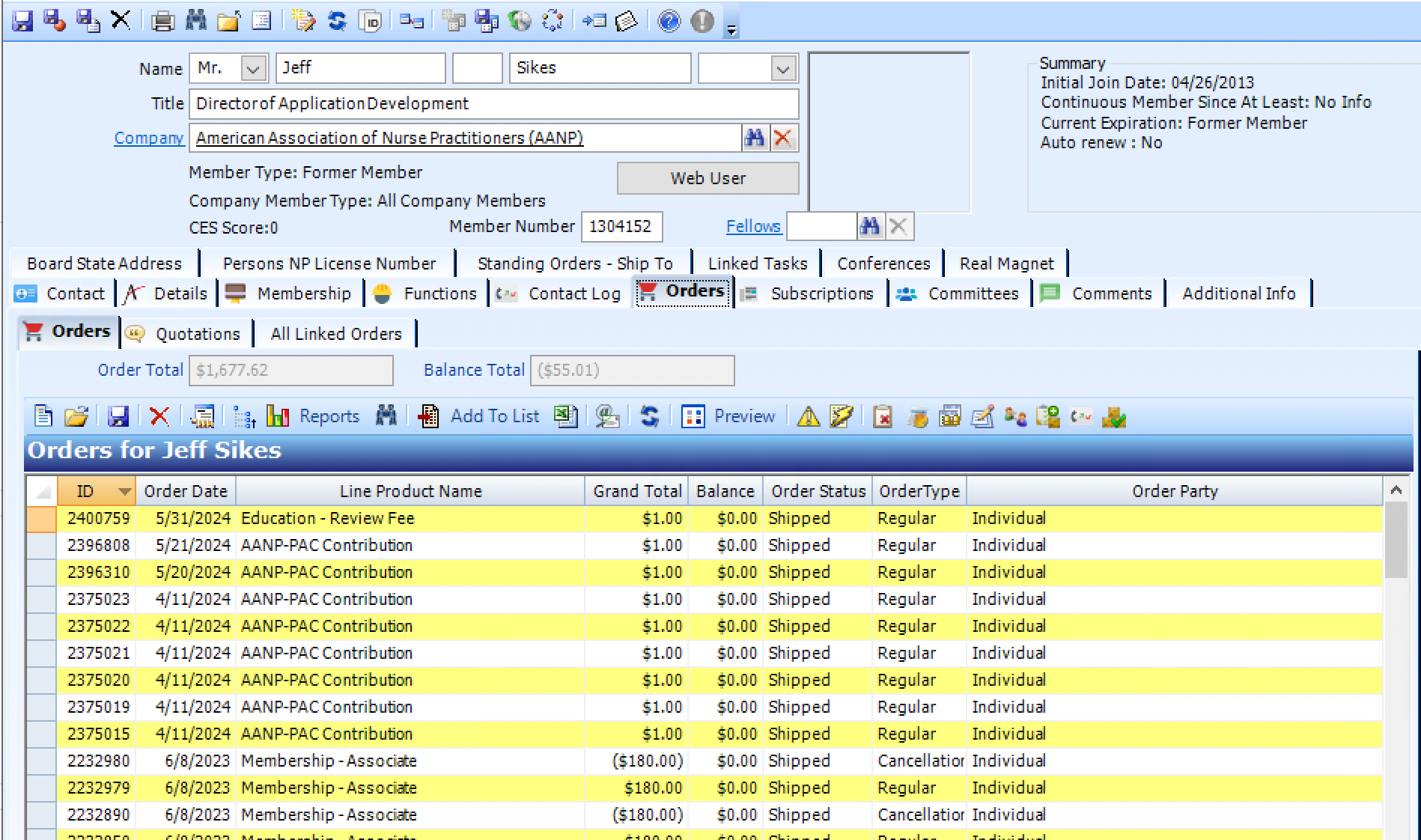The height and width of the screenshot is (840, 1421).
Task: Refresh the orders list with the blue arrows icon
Action: point(649,416)
